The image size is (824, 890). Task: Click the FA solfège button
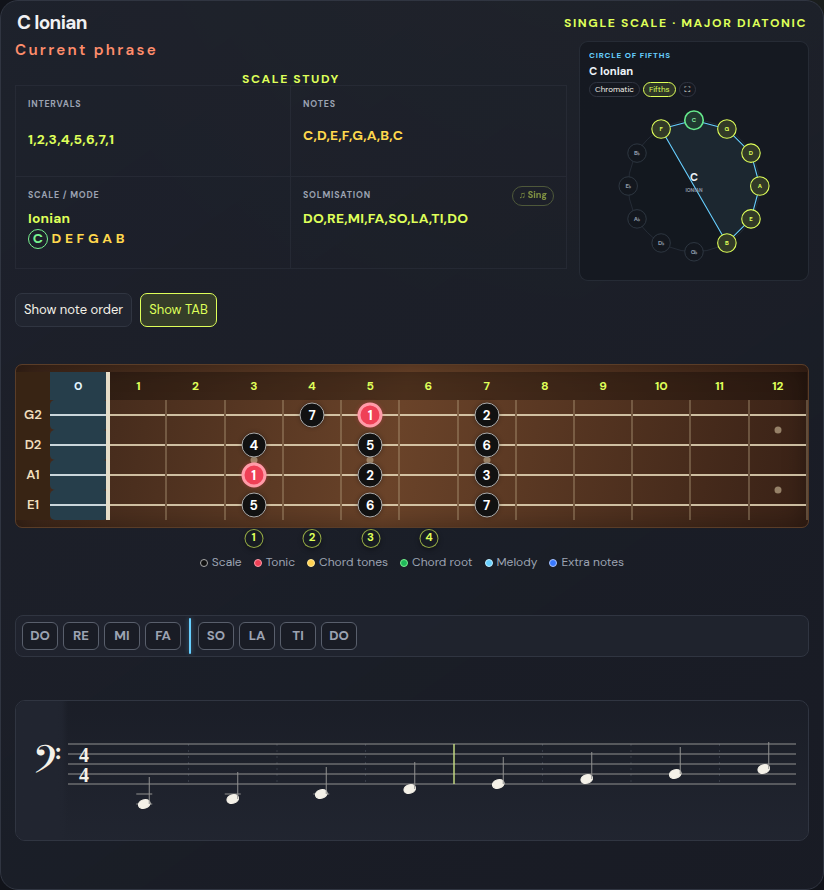coord(163,636)
